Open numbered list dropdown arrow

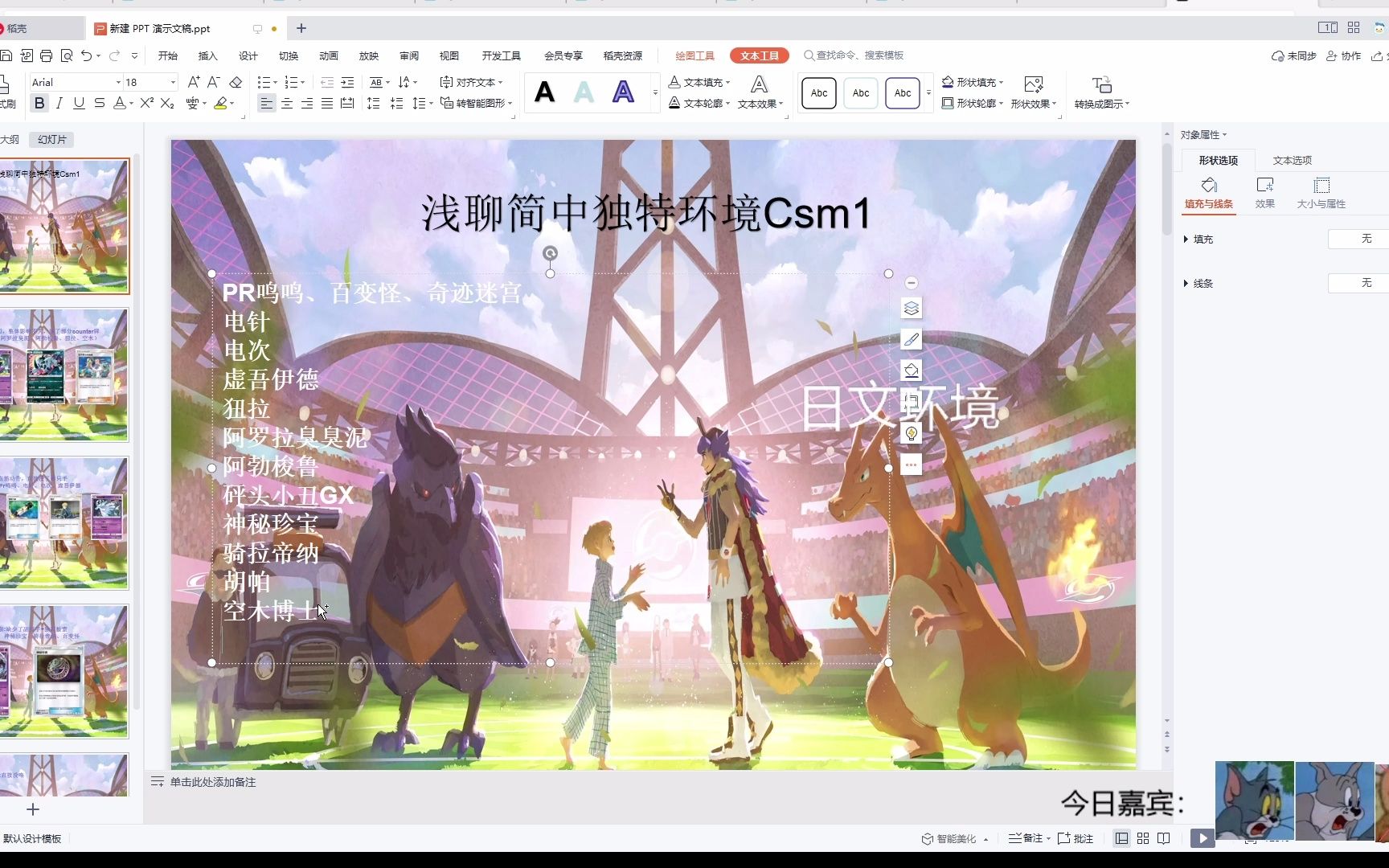(302, 83)
